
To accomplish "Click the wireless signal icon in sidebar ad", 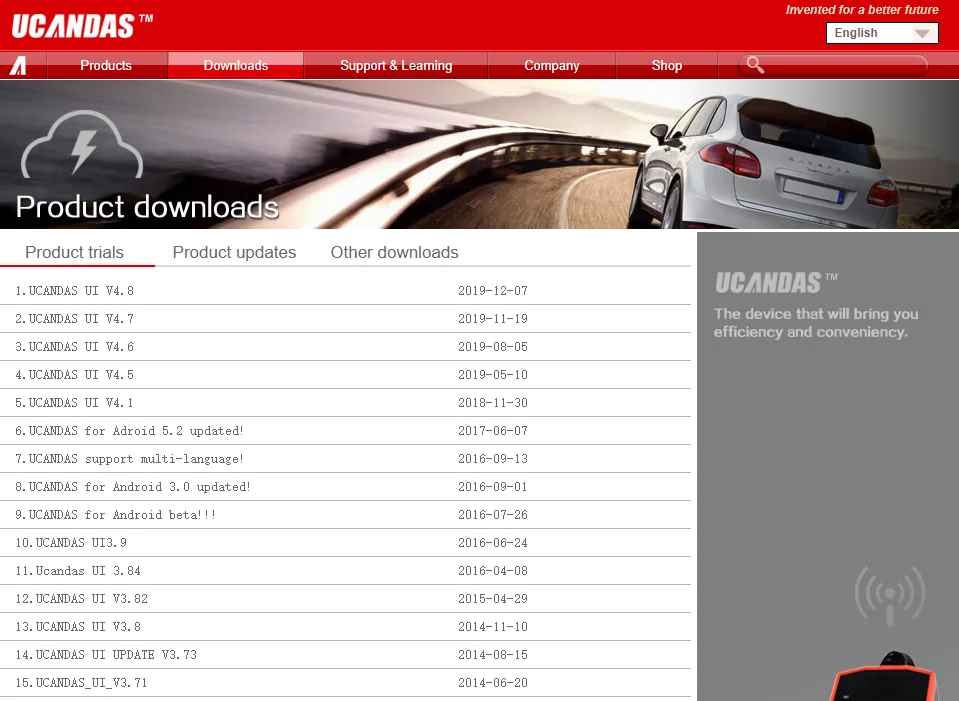I will pos(890,595).
